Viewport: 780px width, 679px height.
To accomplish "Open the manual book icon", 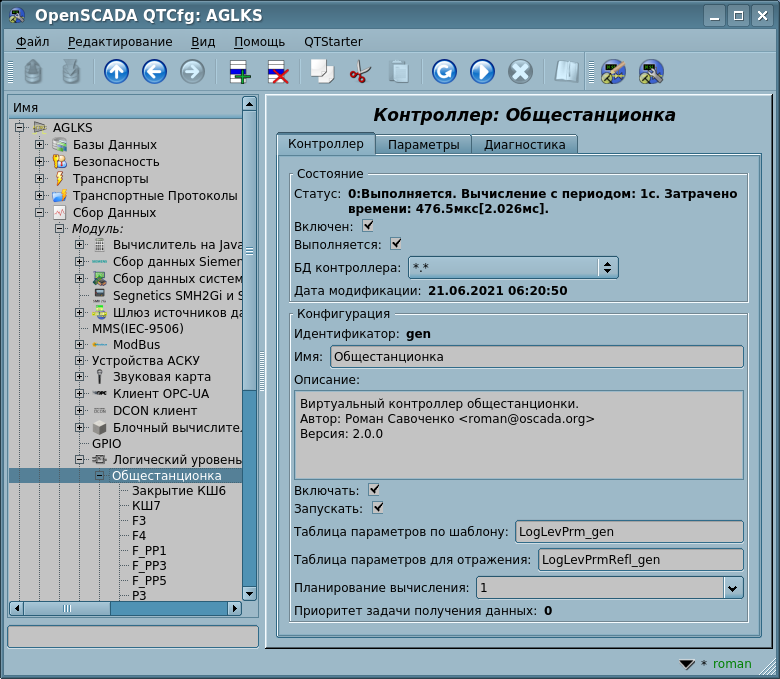I will (566, 72).
